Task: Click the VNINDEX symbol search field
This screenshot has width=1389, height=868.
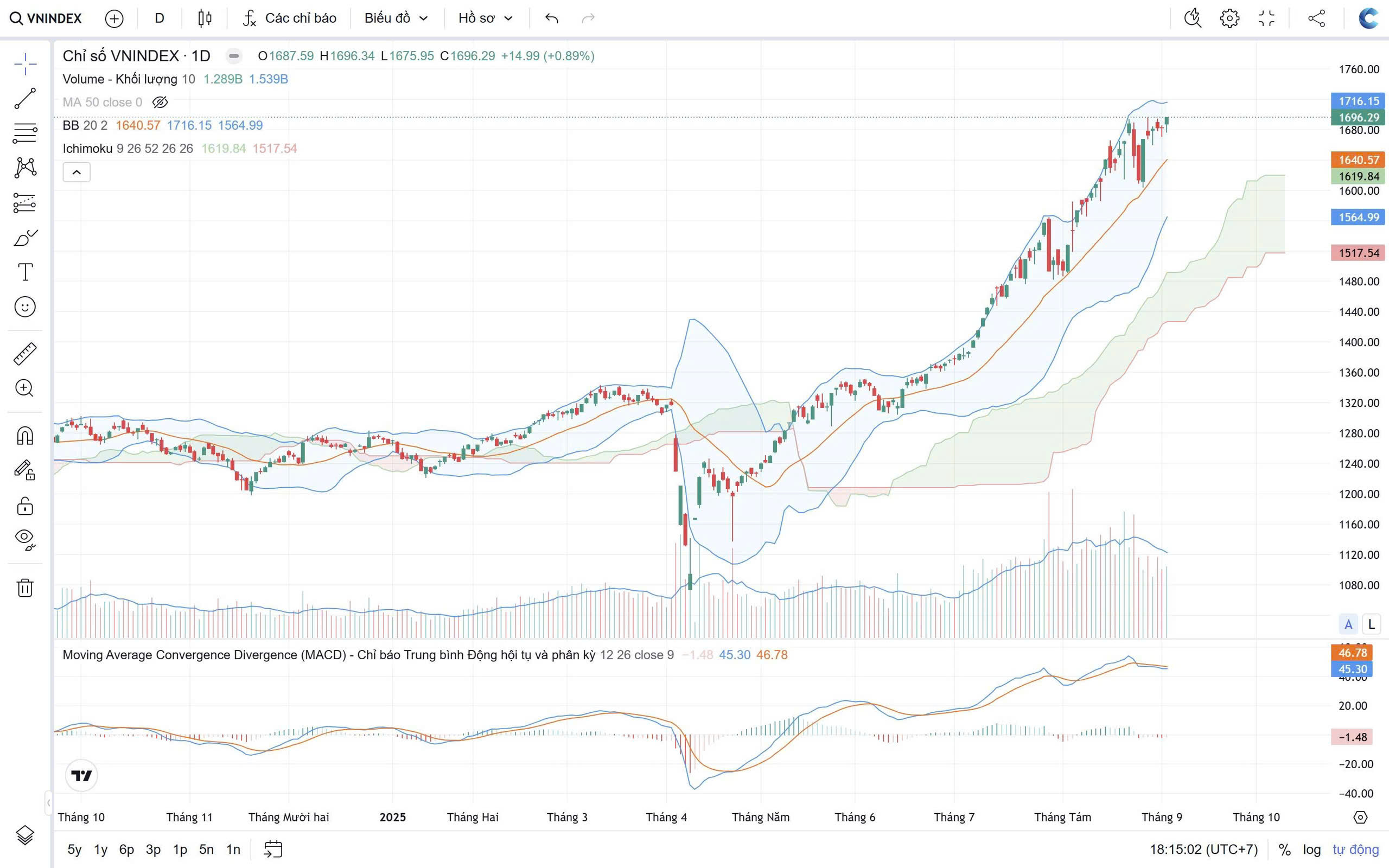Action: [47, 18]
